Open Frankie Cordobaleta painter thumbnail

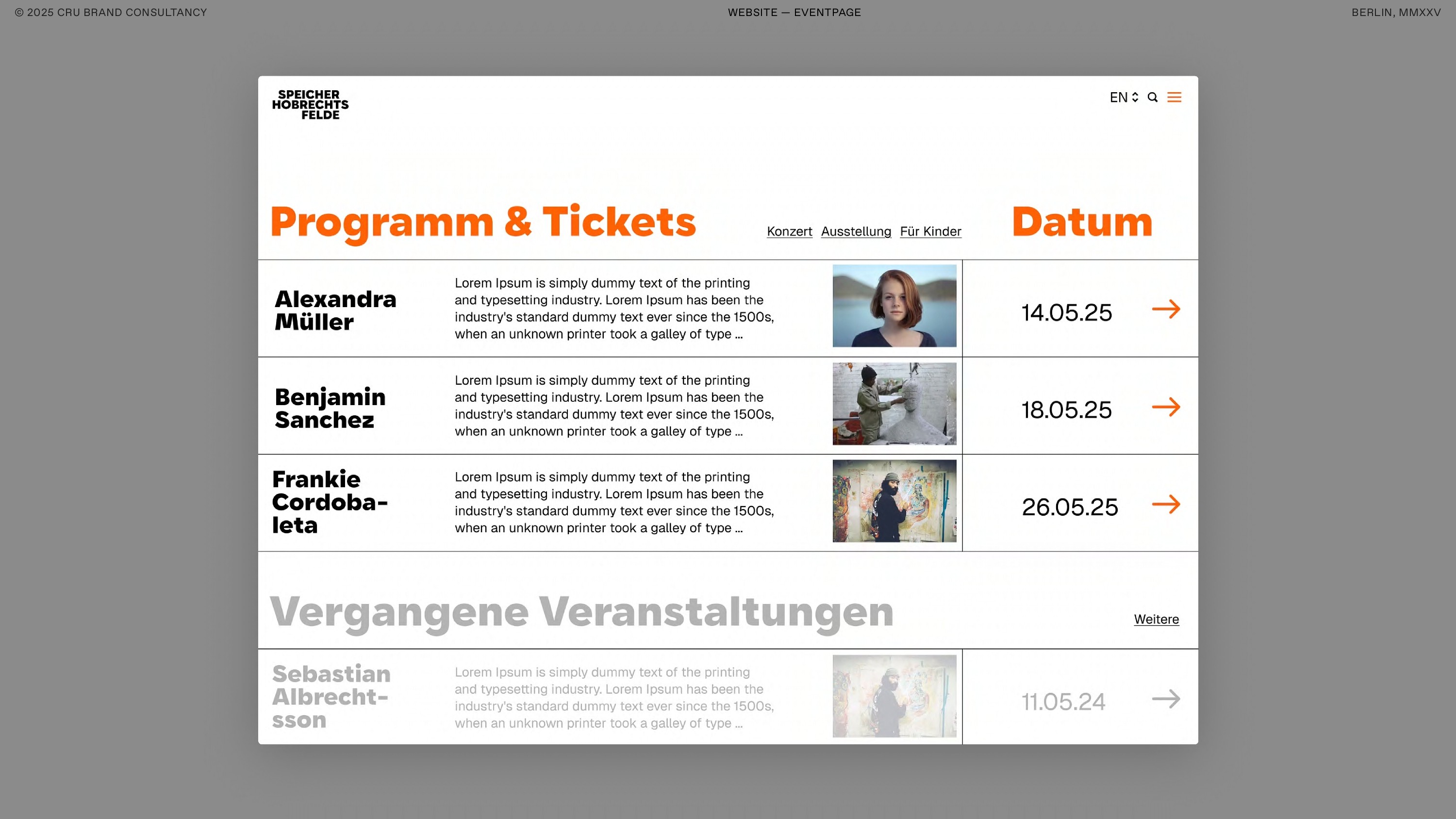coord(894,501)
